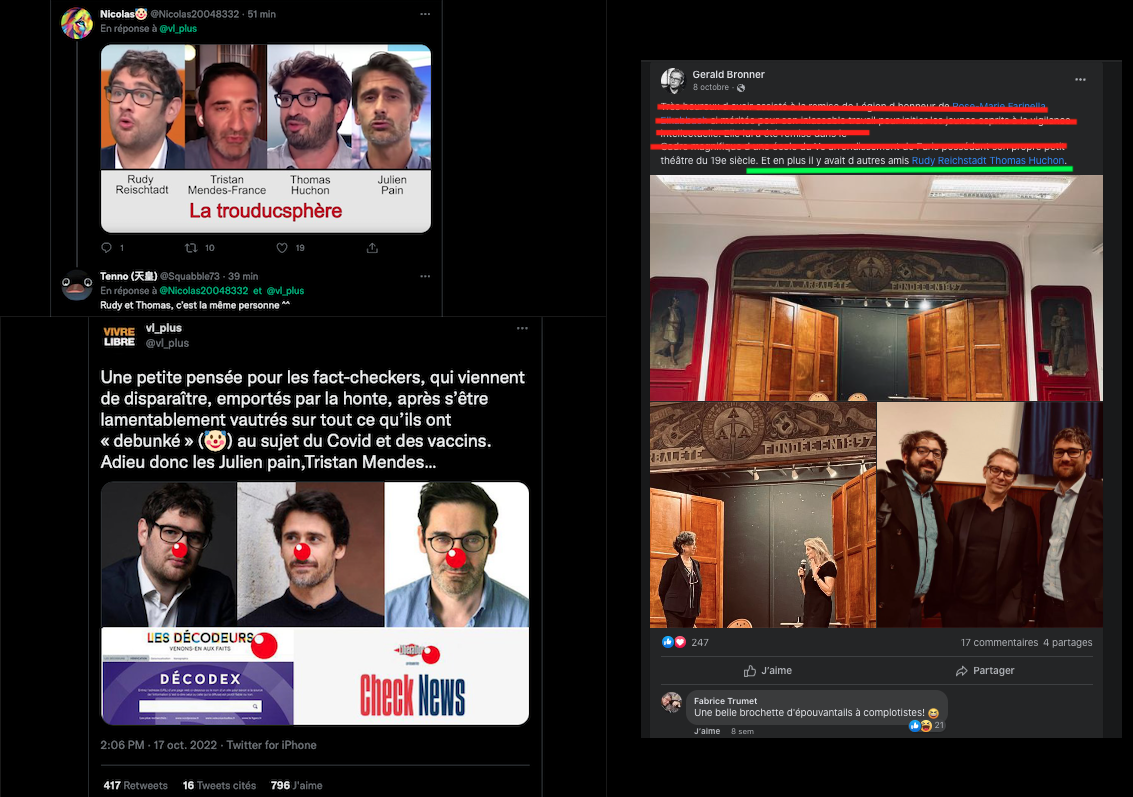Open the three-dot menu on Gerald Bronner's post
This screenshot has width=1133, height=797.
(1080, 79)
